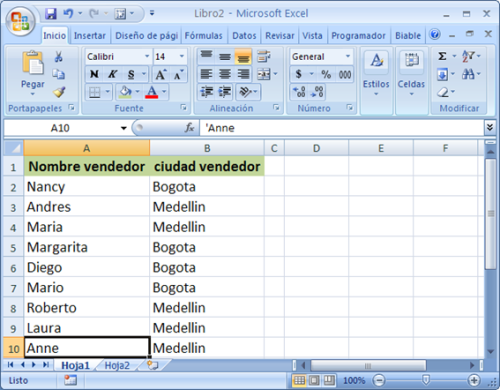Open the font size 14 dropdown

182,56
